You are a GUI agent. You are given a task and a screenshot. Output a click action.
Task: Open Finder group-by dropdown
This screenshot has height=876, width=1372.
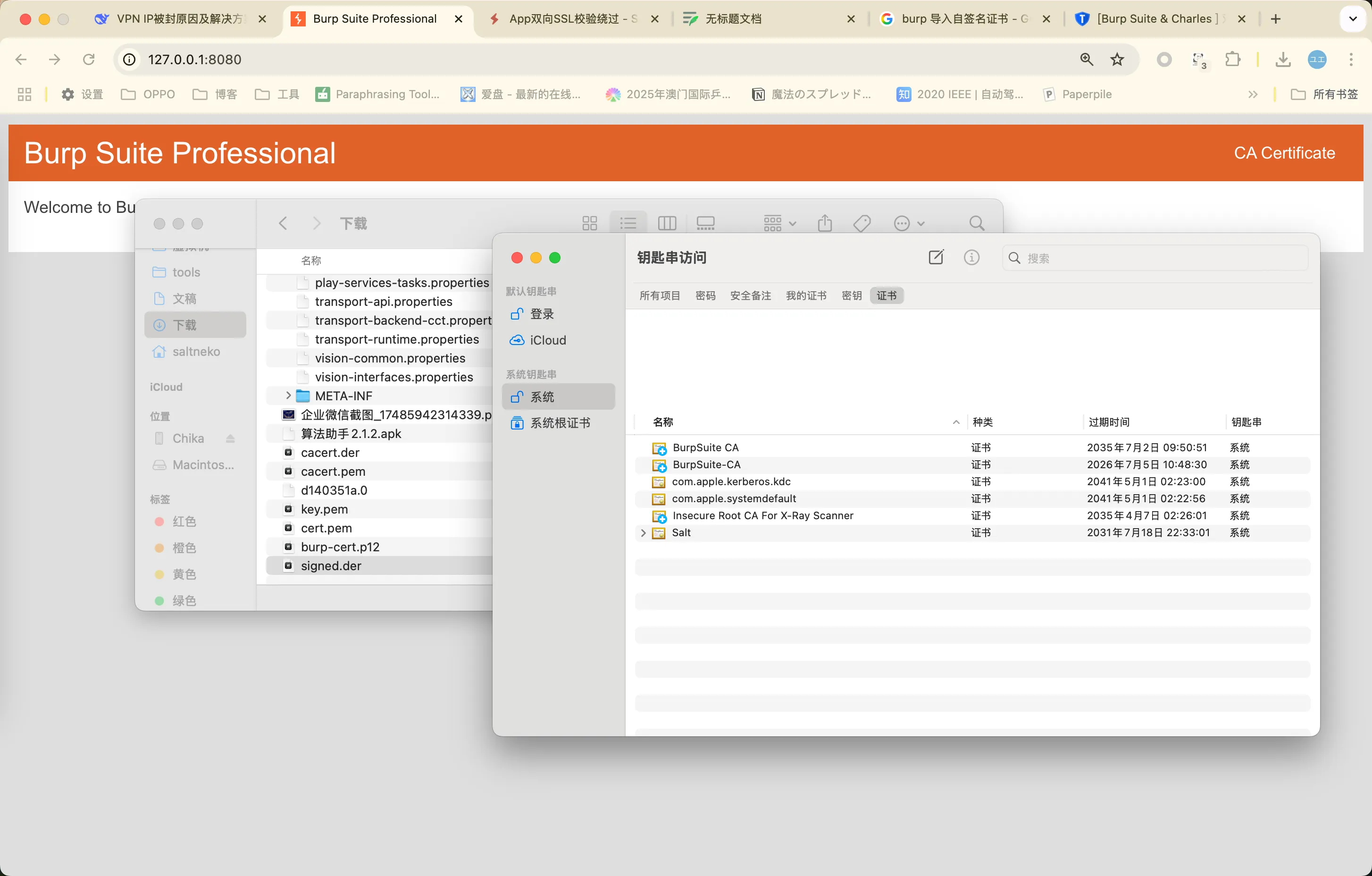click(779, 223)
